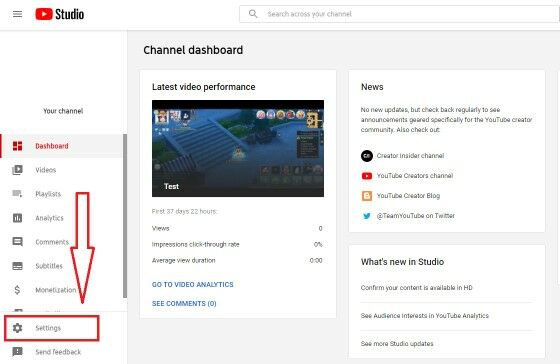
Task: Click 'See more Studio updates'
Action: 397,343
